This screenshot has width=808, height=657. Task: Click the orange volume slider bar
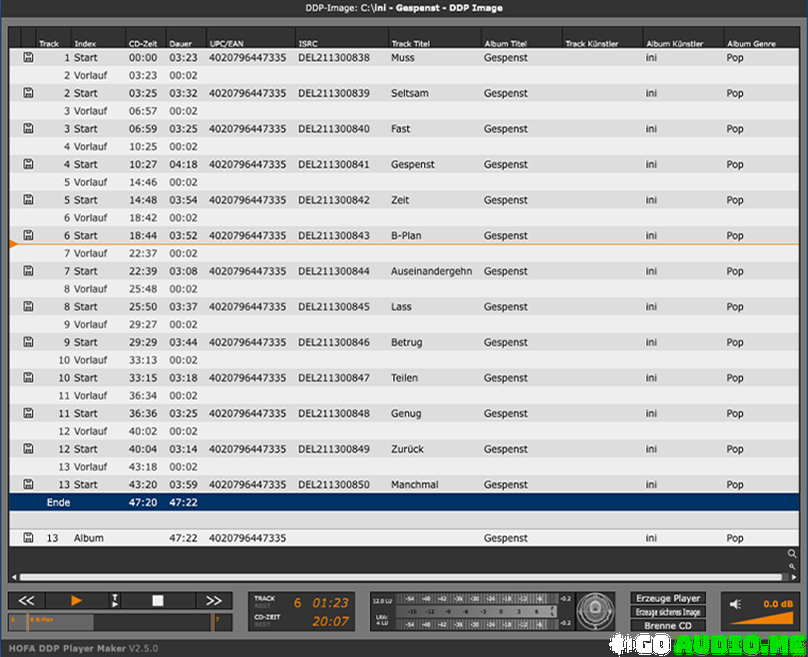click(x=763, y=620)
